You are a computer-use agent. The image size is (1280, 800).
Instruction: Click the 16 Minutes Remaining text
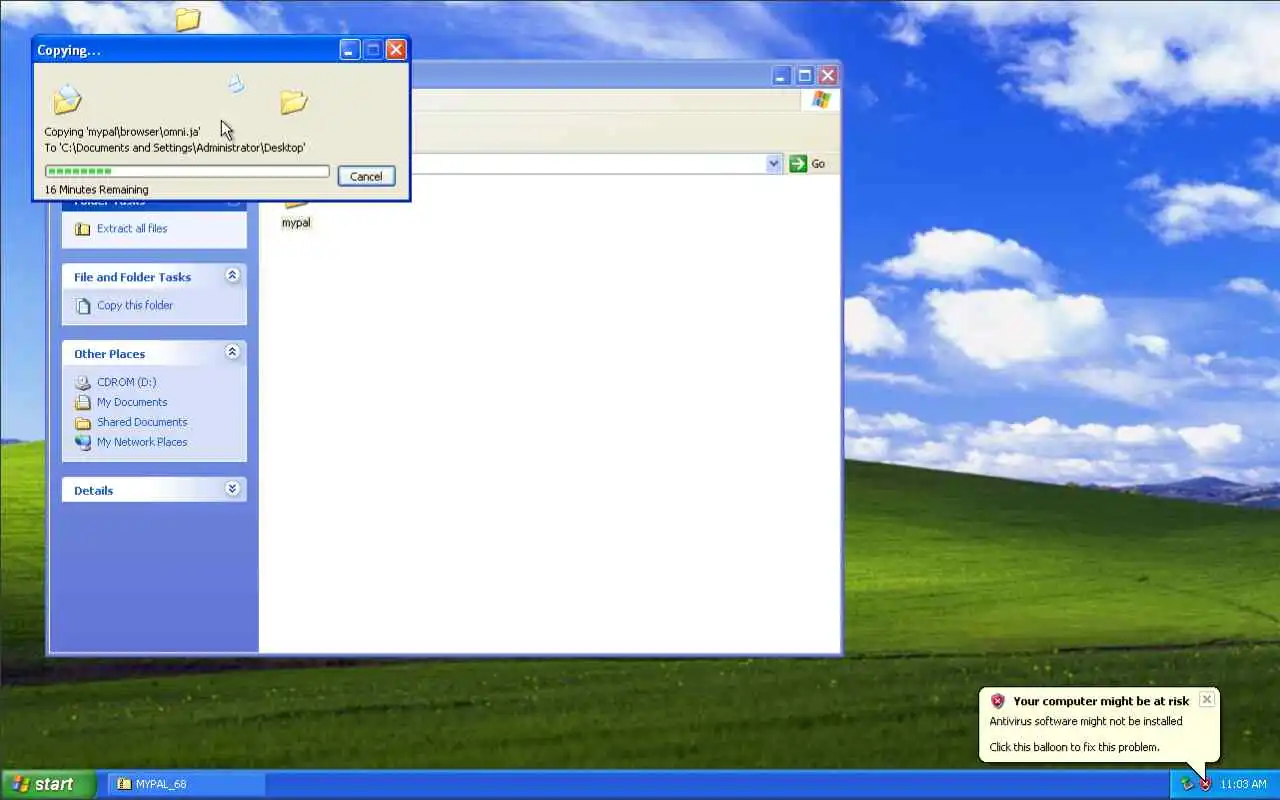click(x=96, y=190)
